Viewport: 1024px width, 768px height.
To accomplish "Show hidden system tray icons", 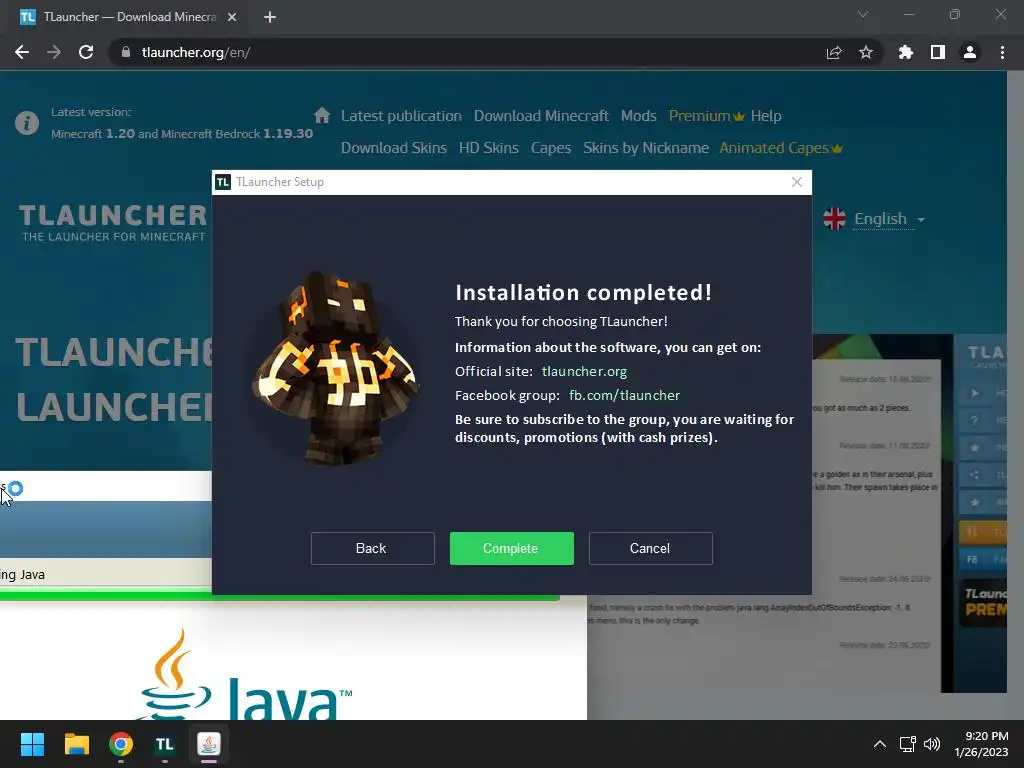I will [x=880, y=744].
